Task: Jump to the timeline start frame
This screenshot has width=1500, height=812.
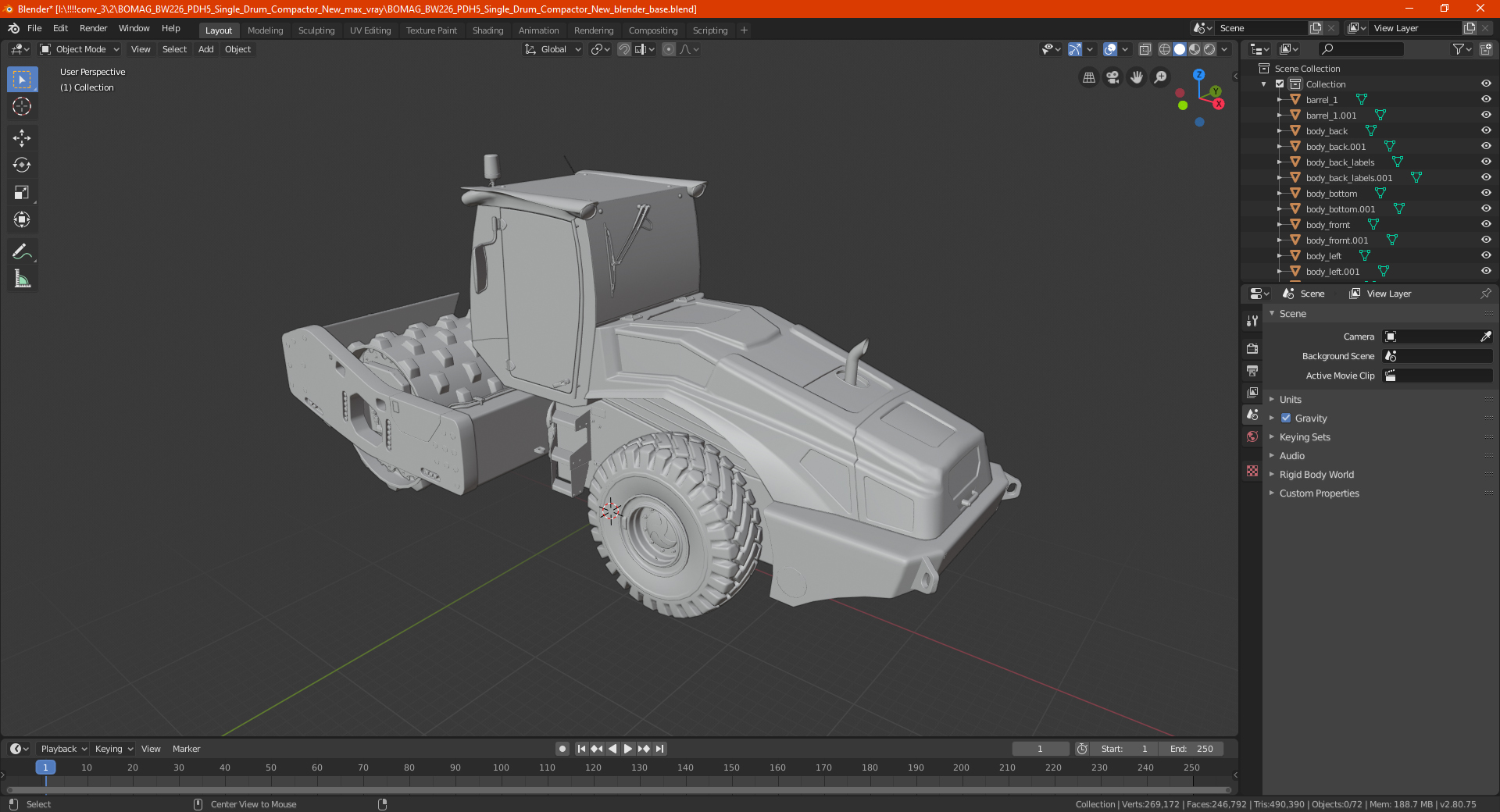Action: pos(581,749)
